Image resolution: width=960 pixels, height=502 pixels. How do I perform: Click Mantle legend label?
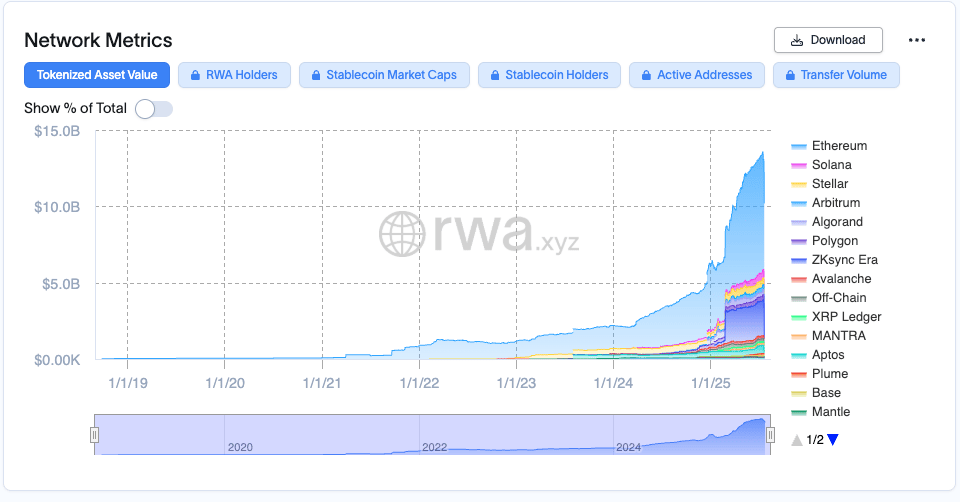[x=831, y=411]
